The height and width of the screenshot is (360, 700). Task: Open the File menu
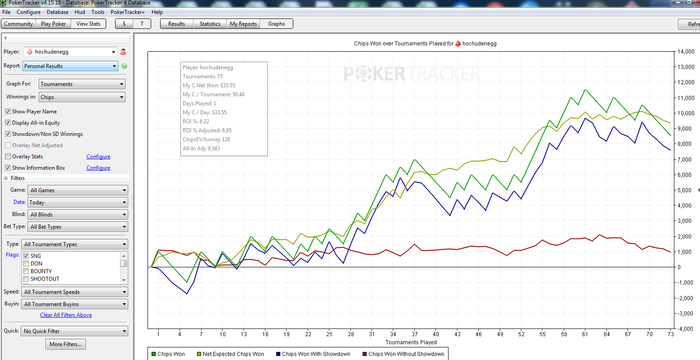pos(6,12)
